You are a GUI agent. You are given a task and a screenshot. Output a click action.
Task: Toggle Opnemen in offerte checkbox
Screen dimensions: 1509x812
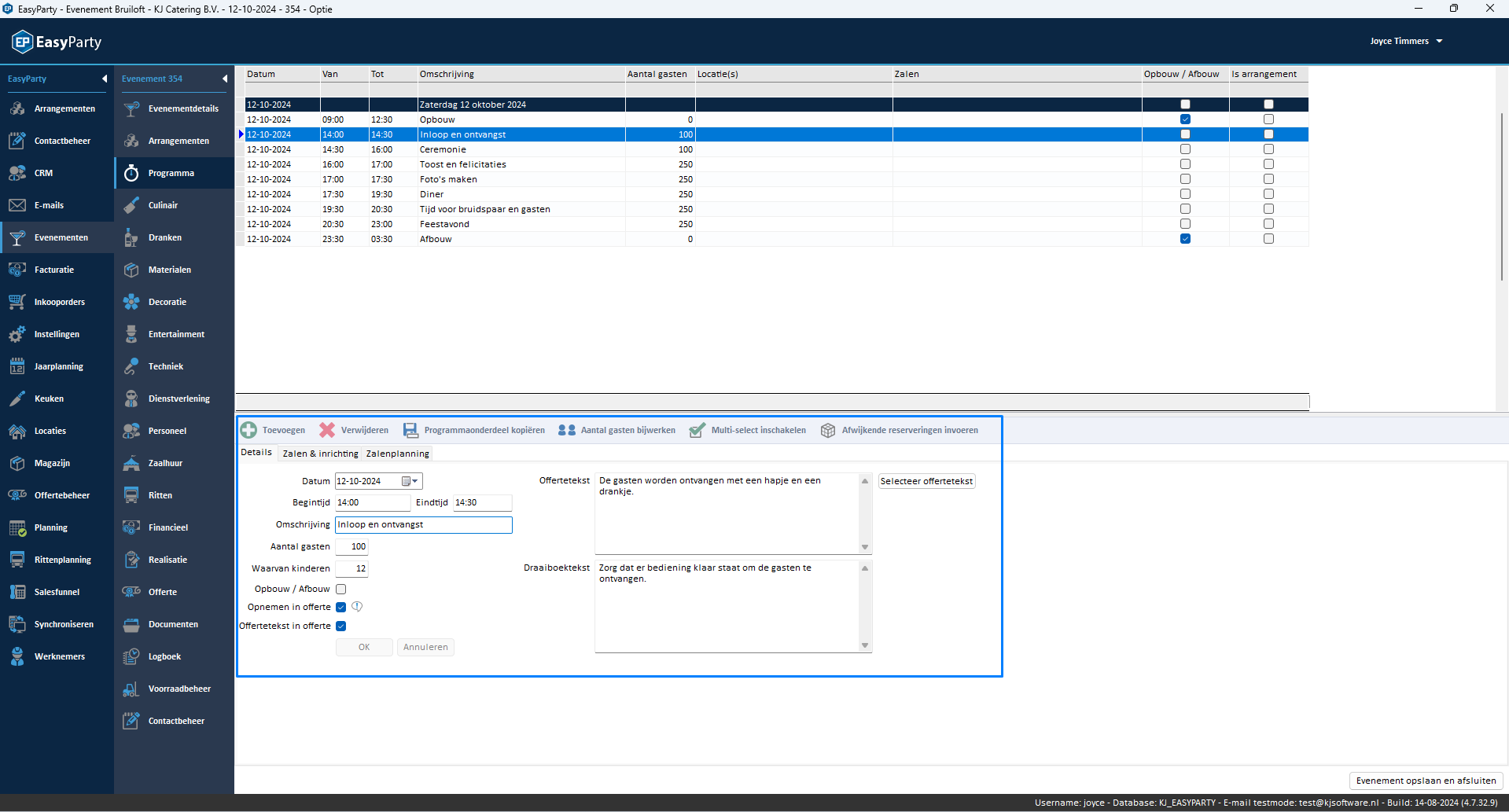[341, 607]
